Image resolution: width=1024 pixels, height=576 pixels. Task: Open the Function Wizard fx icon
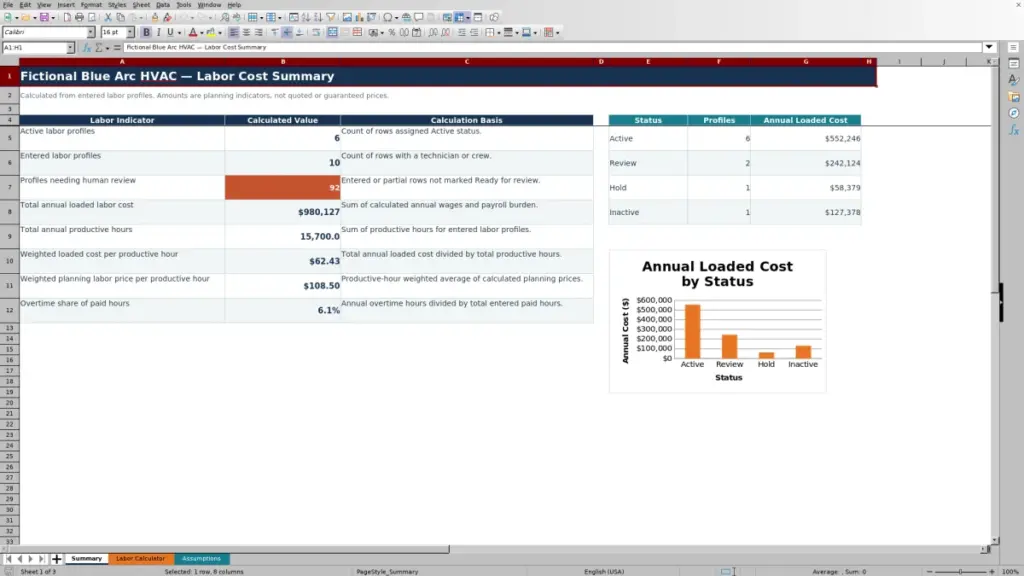pos(86,48)
